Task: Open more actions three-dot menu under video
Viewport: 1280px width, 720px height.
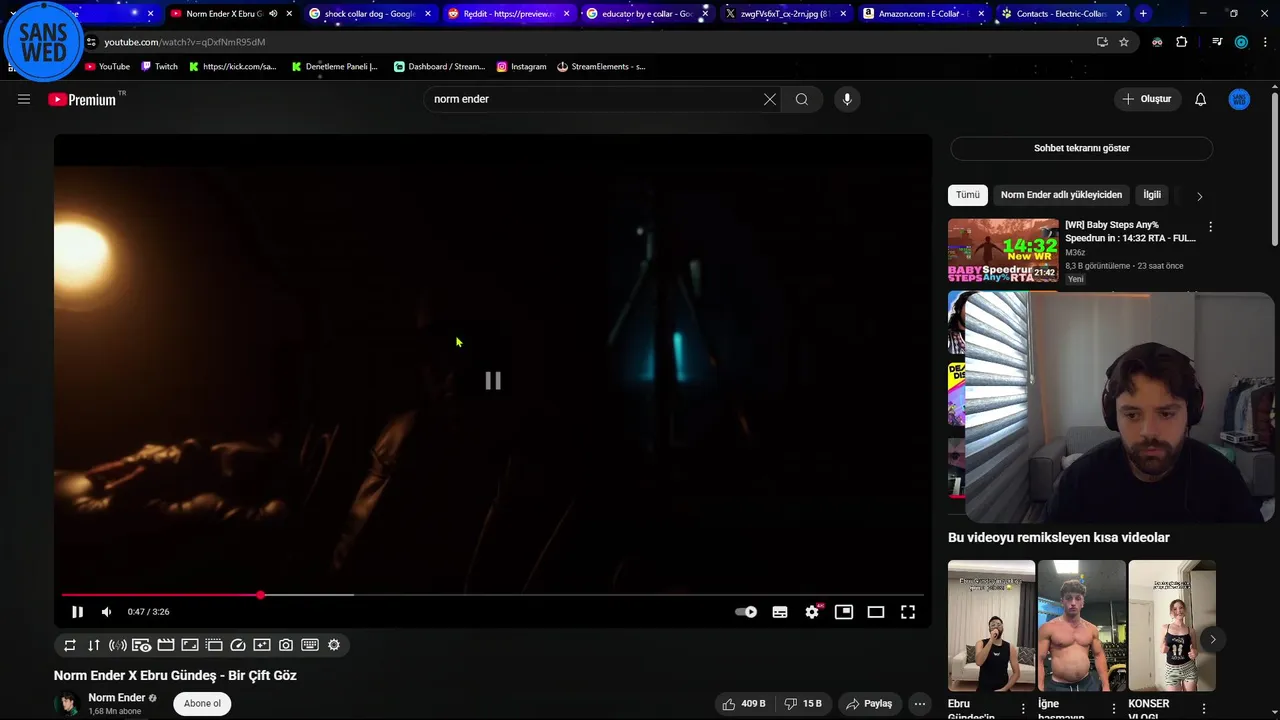Action: pyautogui.click(x=920, y=704)
